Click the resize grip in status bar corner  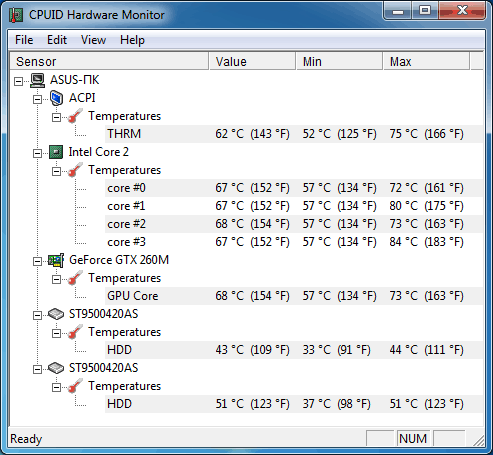point(478,440)
